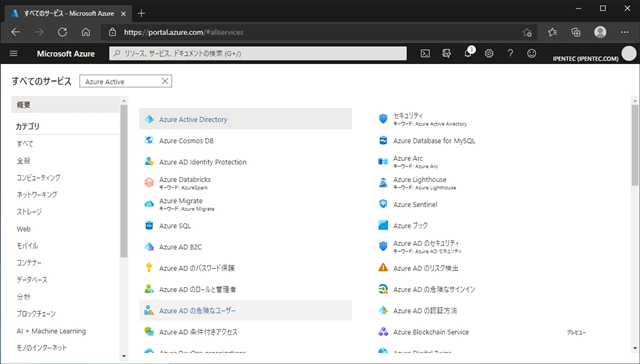640x364 pixels.
Task: Select the モノのインターネット category
Action: tap(41, 348)
